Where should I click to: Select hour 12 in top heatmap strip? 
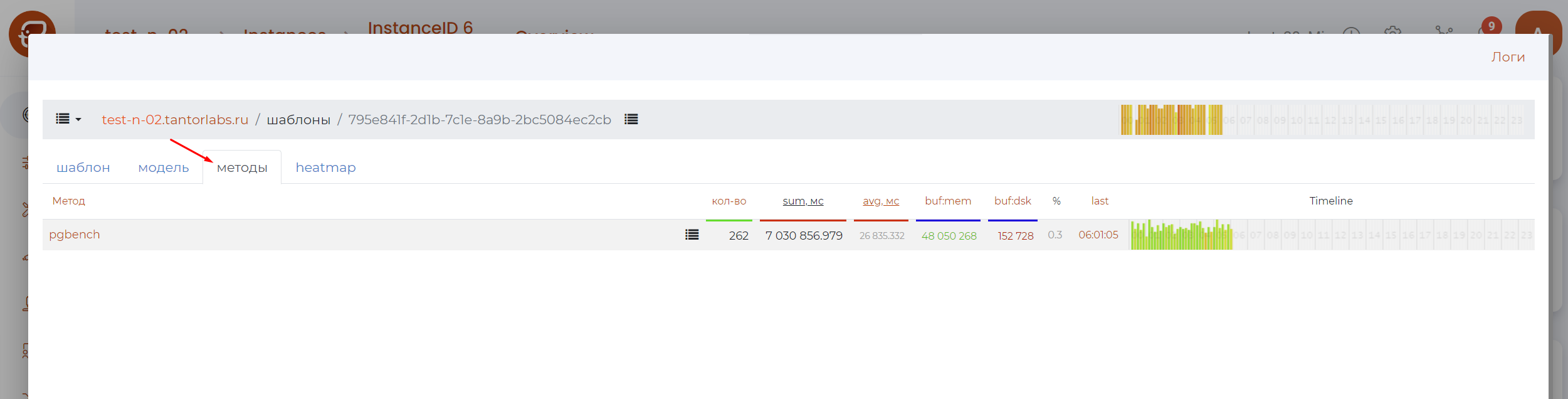[x=1330, y=120]
